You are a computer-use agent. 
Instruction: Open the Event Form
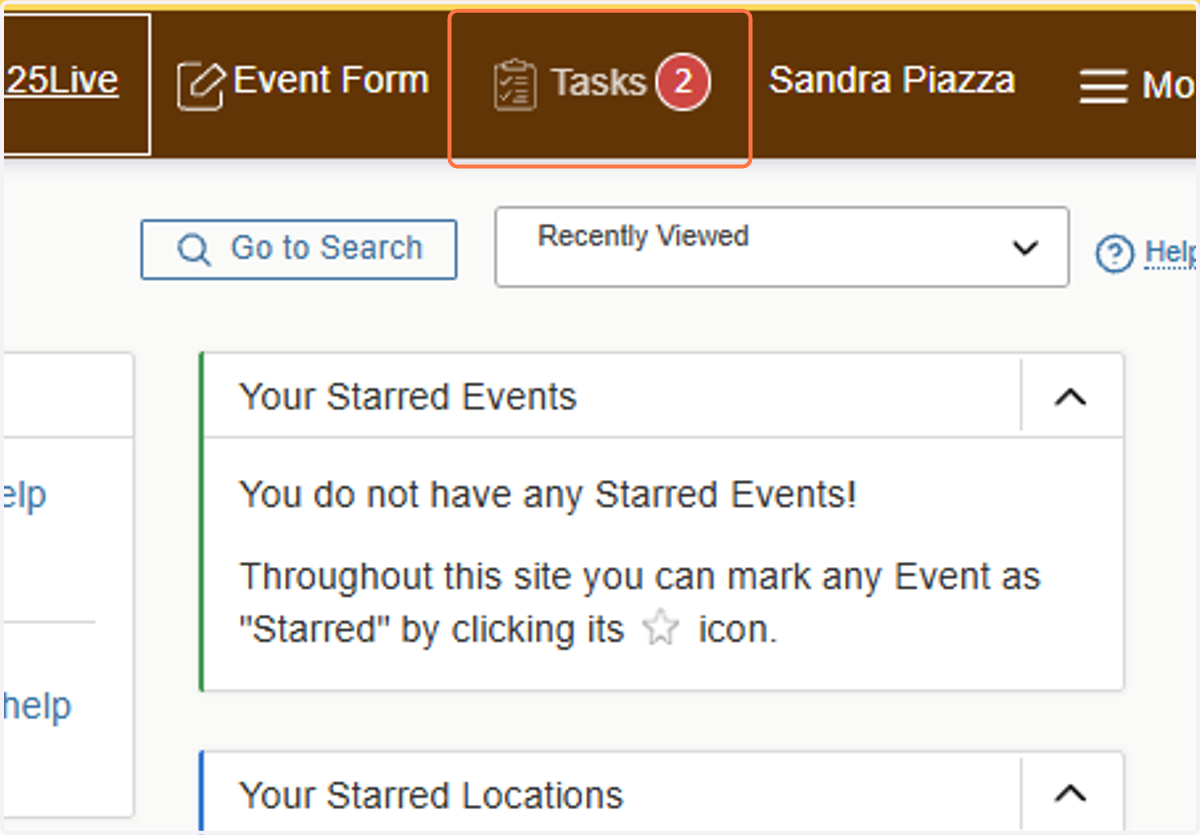[303, 83]
